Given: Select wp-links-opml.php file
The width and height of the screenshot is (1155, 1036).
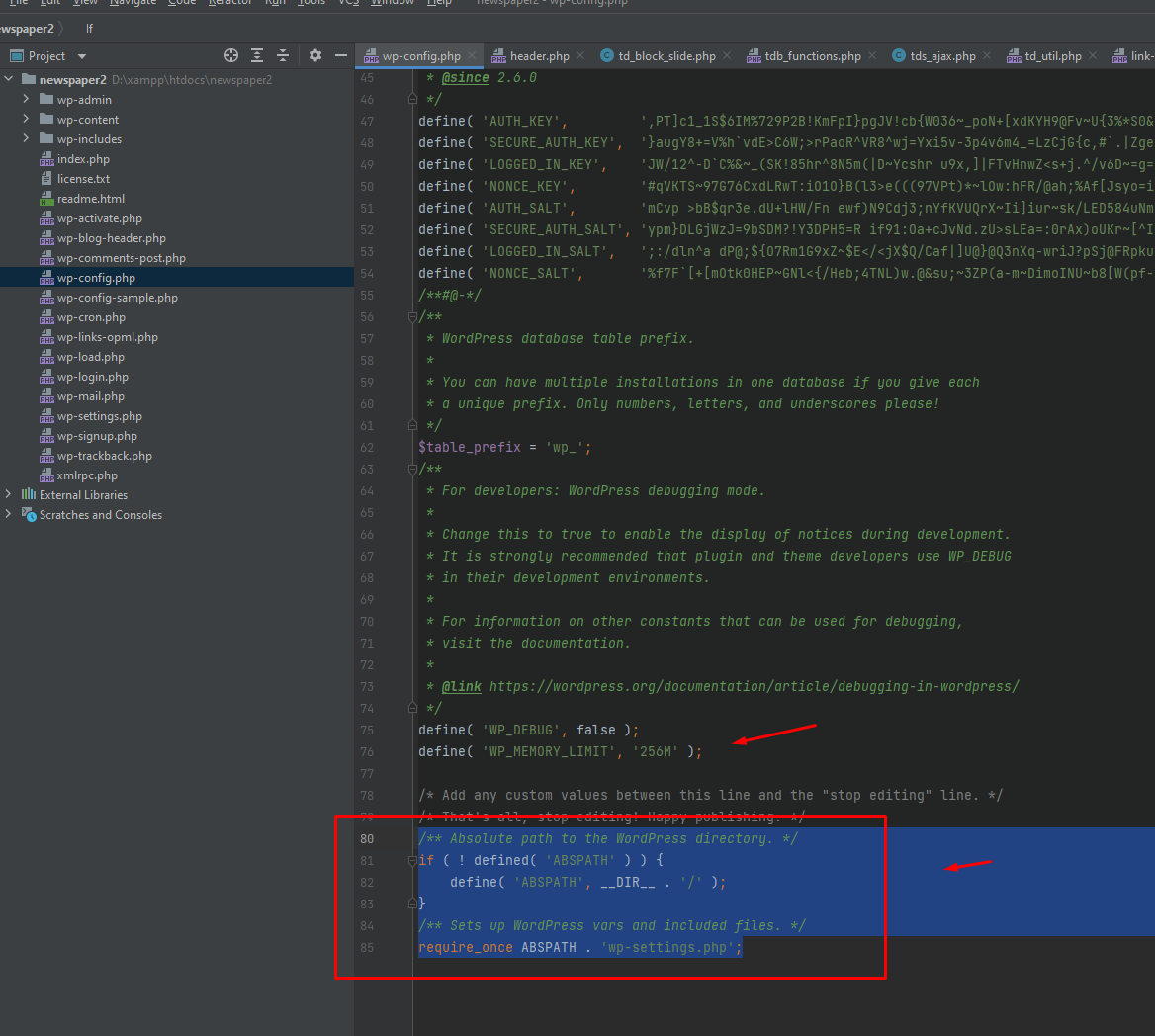Looking at the screenshot, I should click(108, 337).
